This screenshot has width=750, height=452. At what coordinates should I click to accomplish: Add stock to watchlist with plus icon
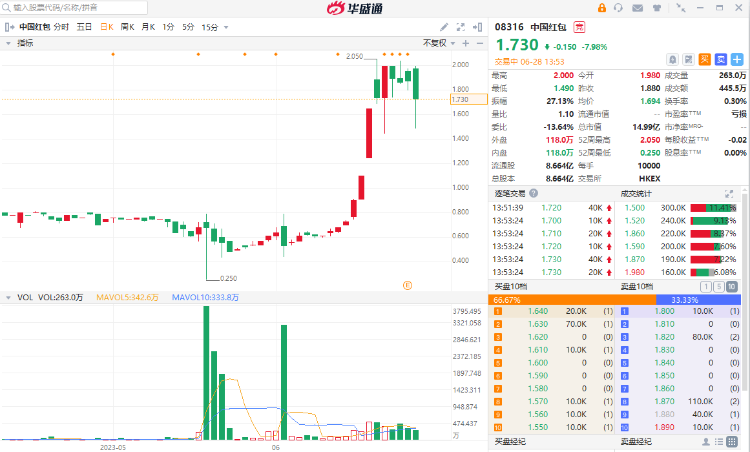tap(737, 59)
